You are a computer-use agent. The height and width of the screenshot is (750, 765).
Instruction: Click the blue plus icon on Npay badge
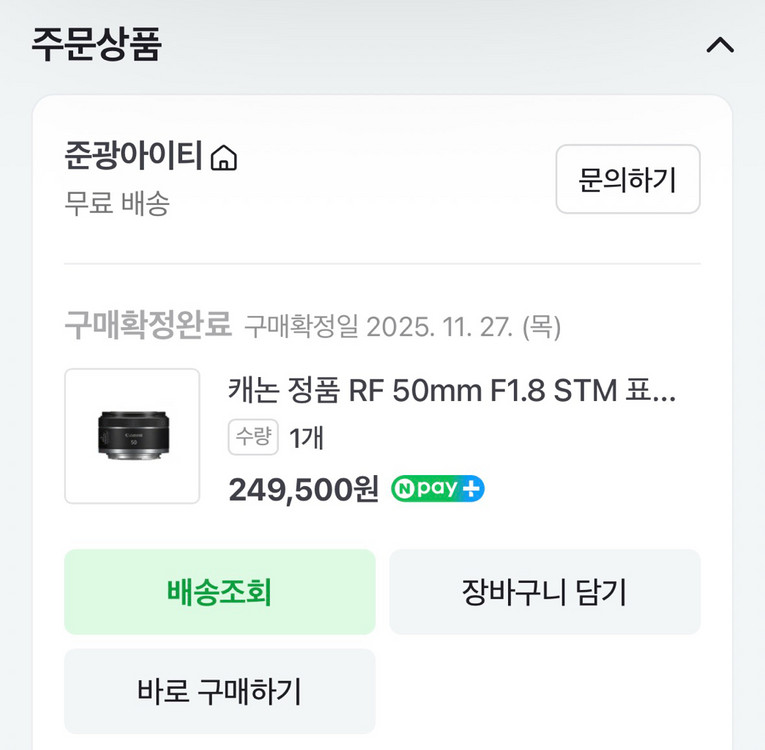click(471, 489)
